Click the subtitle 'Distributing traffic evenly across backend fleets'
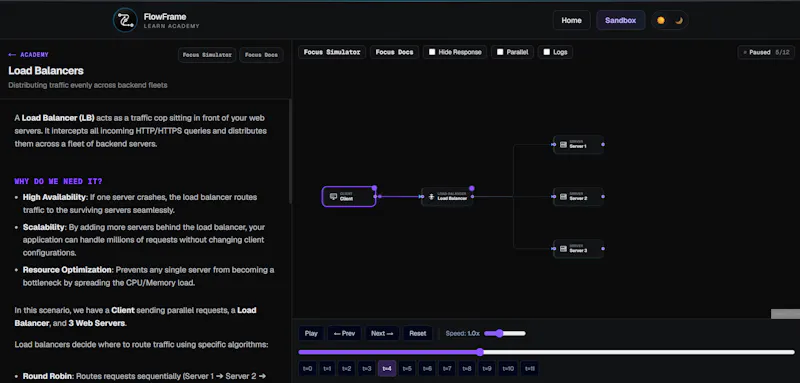800x383 pixels. (88, 85)
